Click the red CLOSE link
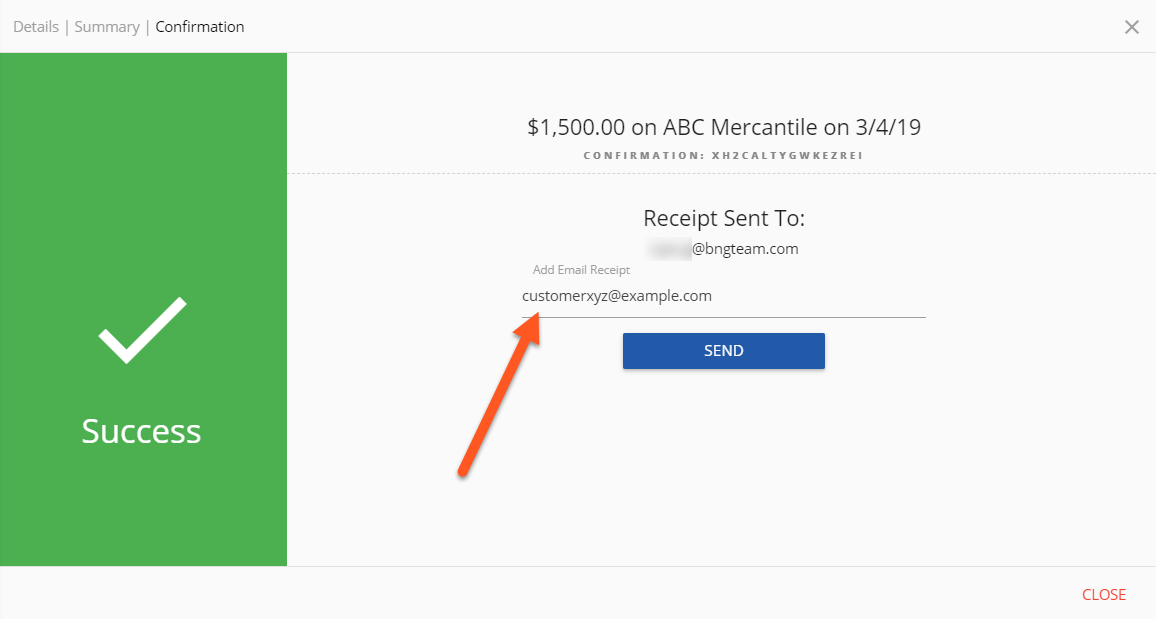This screenshot has height=619, width=1156. [1104, 594]
